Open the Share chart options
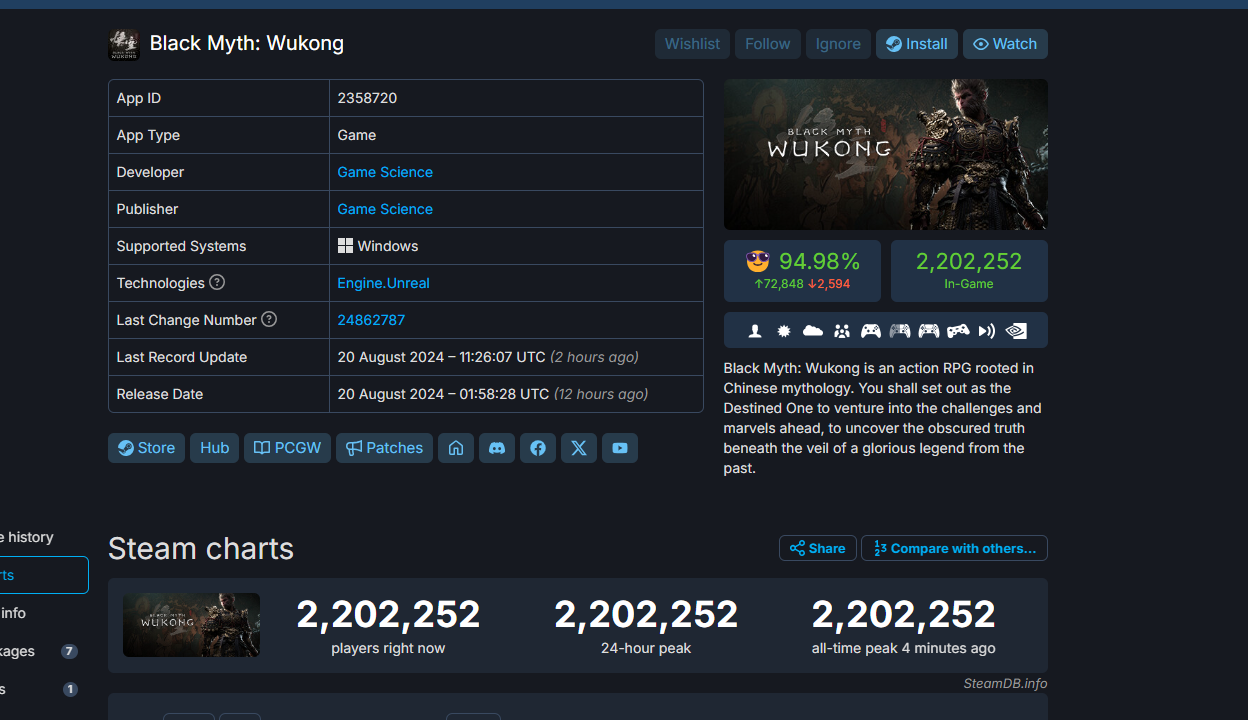 (x=817, y=548)
